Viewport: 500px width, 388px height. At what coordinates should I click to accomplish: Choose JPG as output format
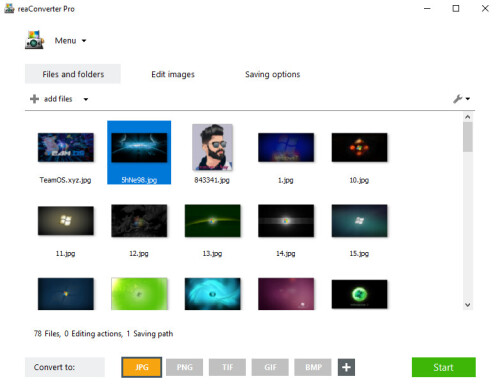coord(142,367)
